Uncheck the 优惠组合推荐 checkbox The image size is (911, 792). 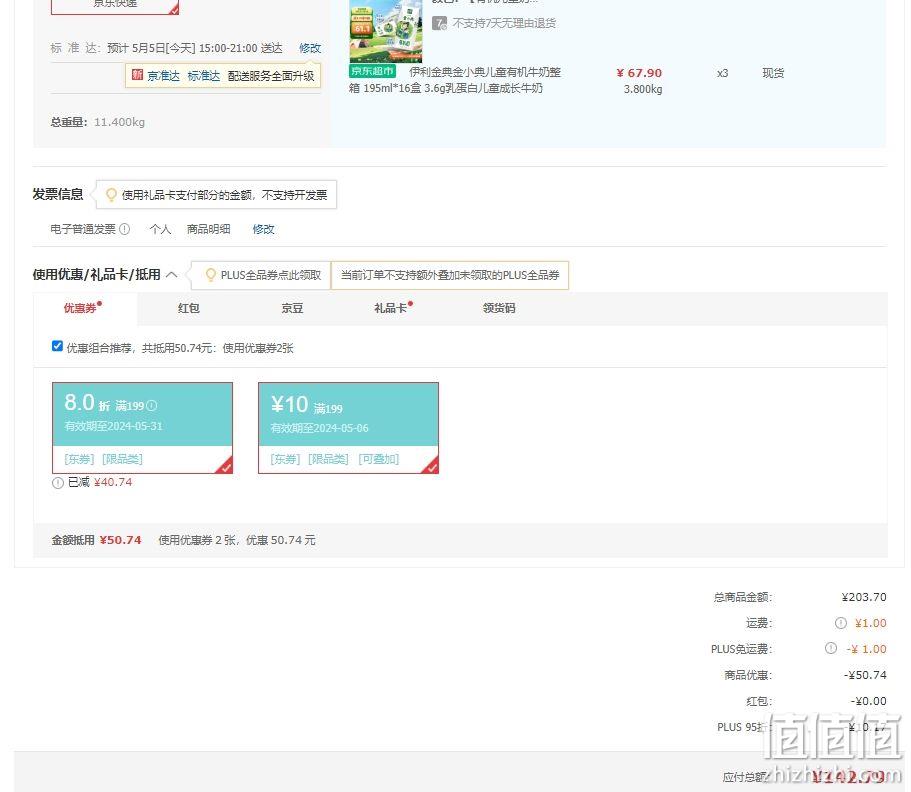(x=57, y=346)
